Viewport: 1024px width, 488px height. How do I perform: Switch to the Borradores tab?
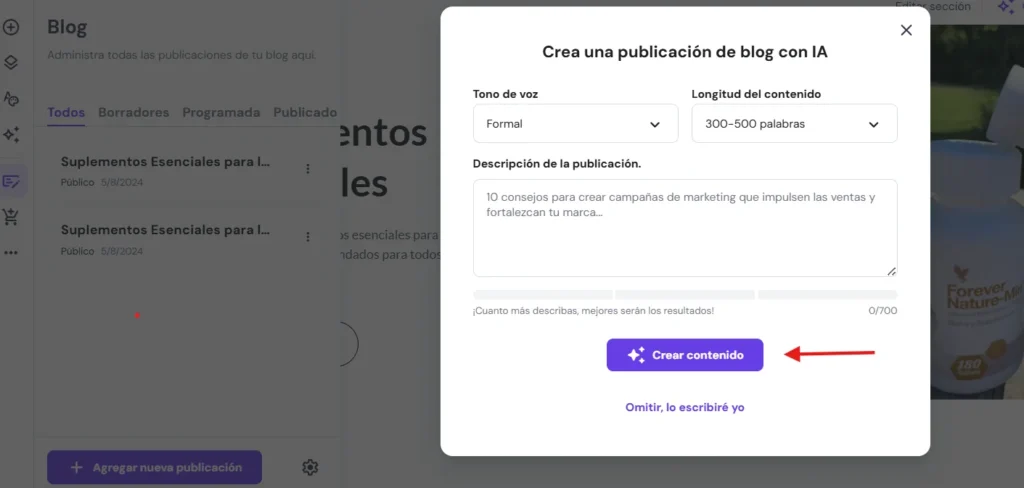(x=133, y=113)
